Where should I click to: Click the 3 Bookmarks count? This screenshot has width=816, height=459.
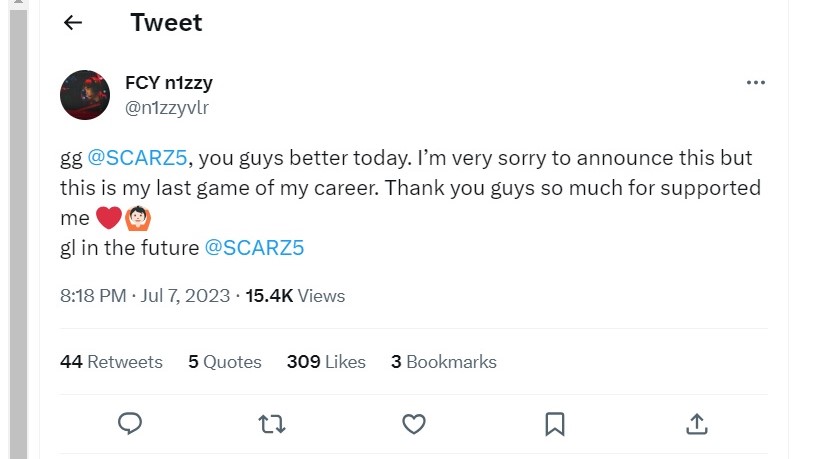click(x=443, y=362)
